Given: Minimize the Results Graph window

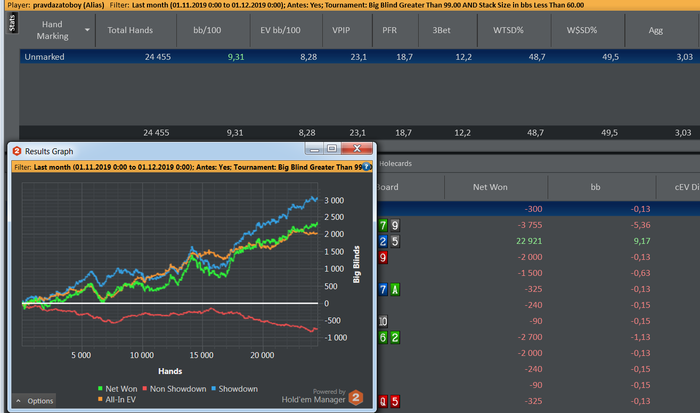Looking at the screenshot, I should (314, 148).
